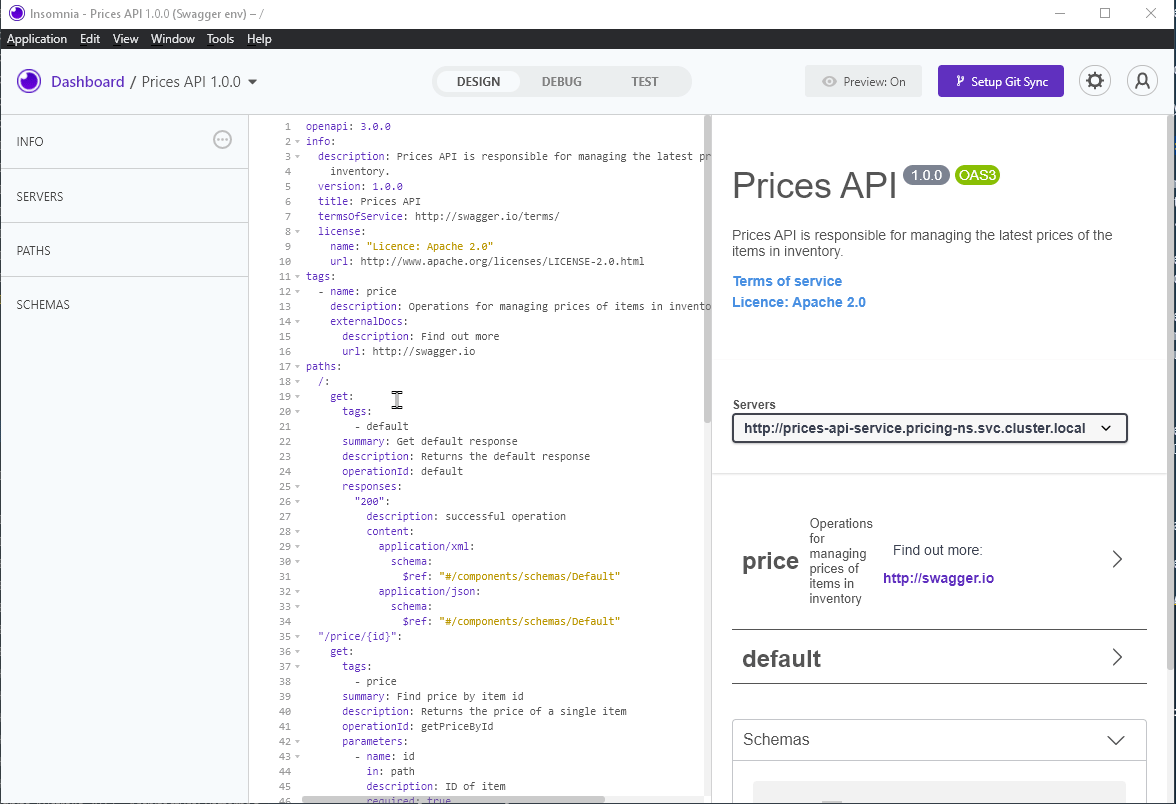
Task: Click the editor horizontal scrollbar thumb
Action: pos(453,800)
